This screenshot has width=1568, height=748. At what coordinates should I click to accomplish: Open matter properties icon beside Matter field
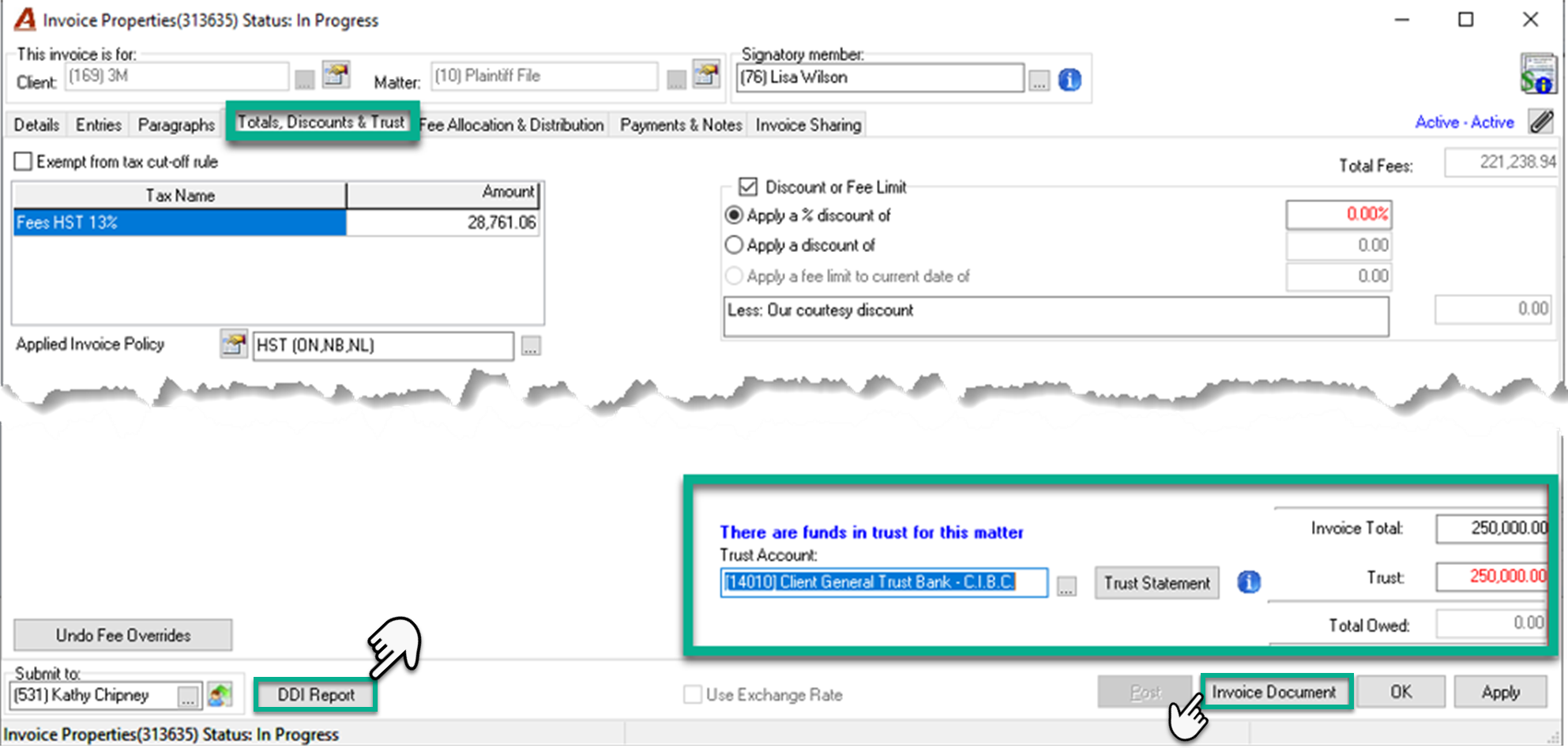706,73
